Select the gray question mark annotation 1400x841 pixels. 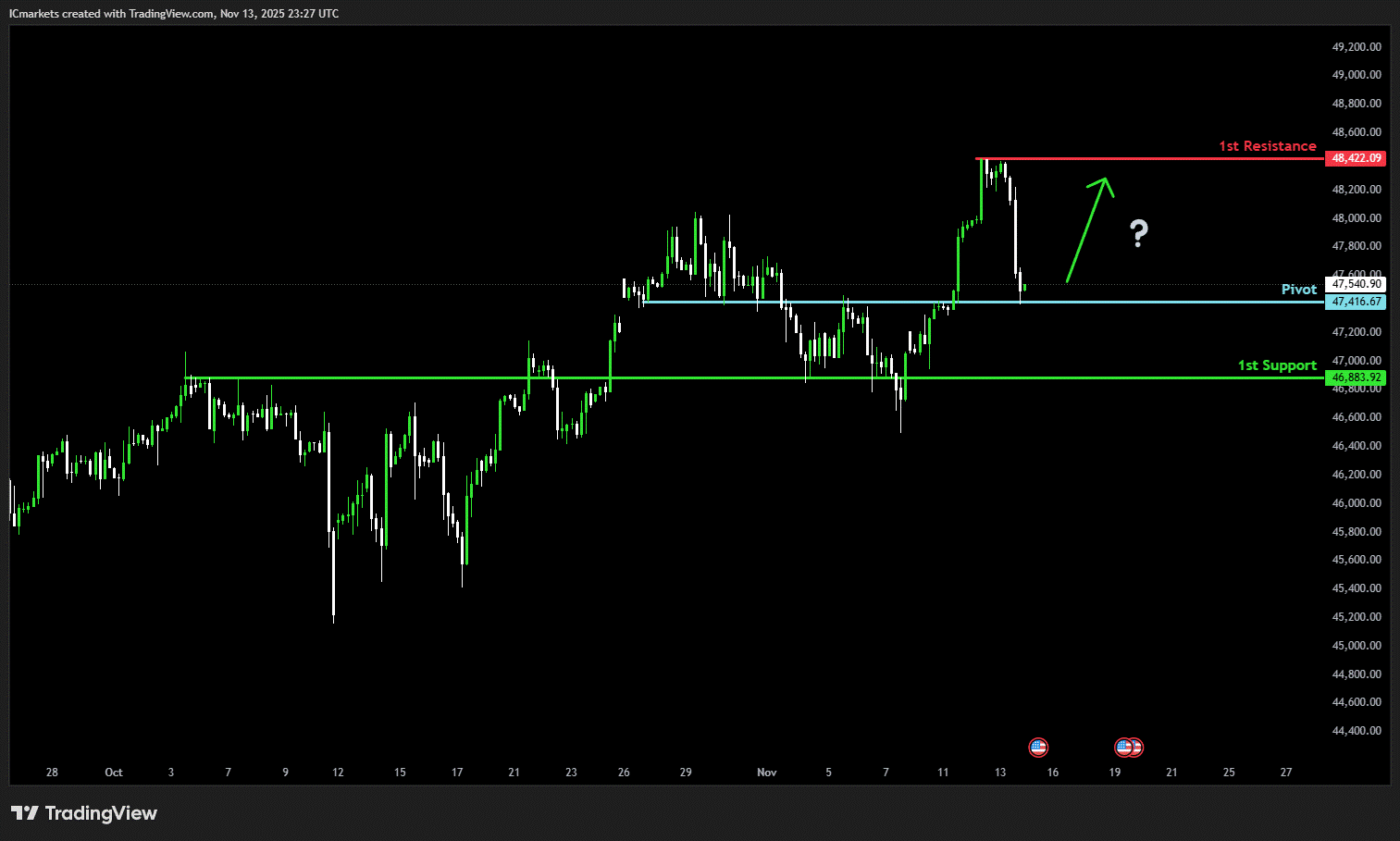1139,233
